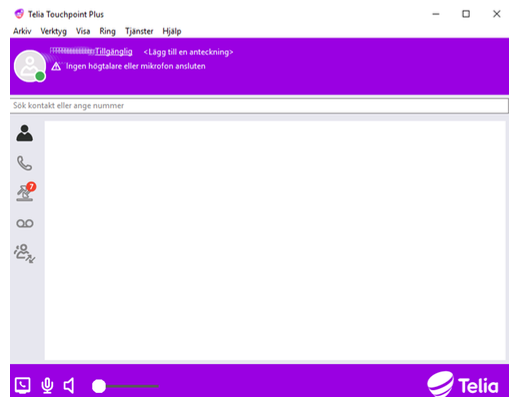Open the Tjänster menu
Screen dimensions: 520x413
click(139, 31)
